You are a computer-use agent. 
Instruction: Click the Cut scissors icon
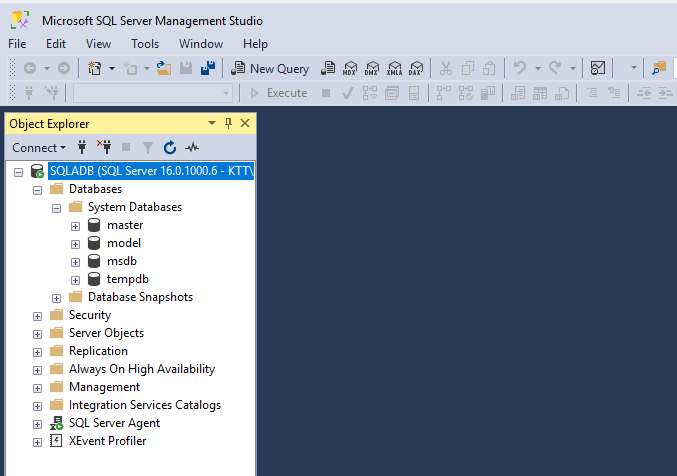pyautogui.click(x=446, y=68)
